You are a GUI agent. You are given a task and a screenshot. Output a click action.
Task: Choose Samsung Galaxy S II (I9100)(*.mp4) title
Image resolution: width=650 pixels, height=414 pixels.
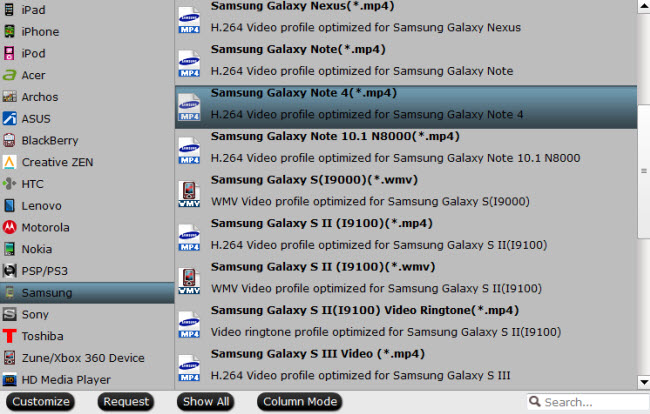click(322, 223)
